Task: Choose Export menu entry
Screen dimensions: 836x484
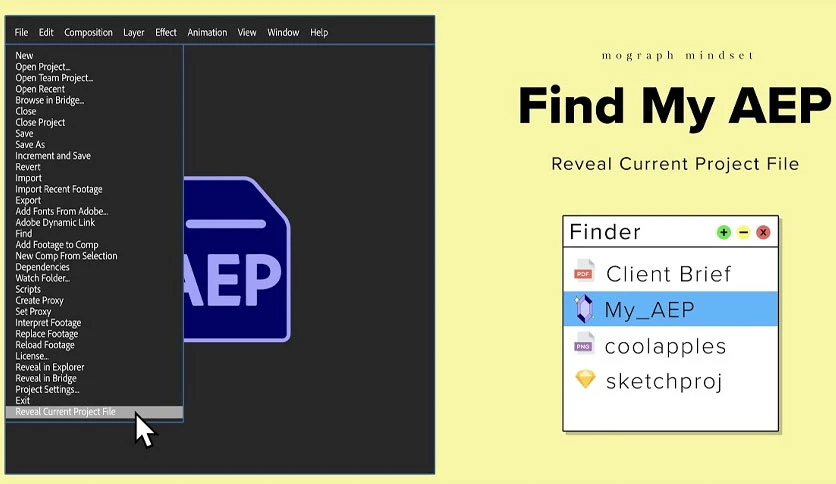Action: click(x=28, y=200)
